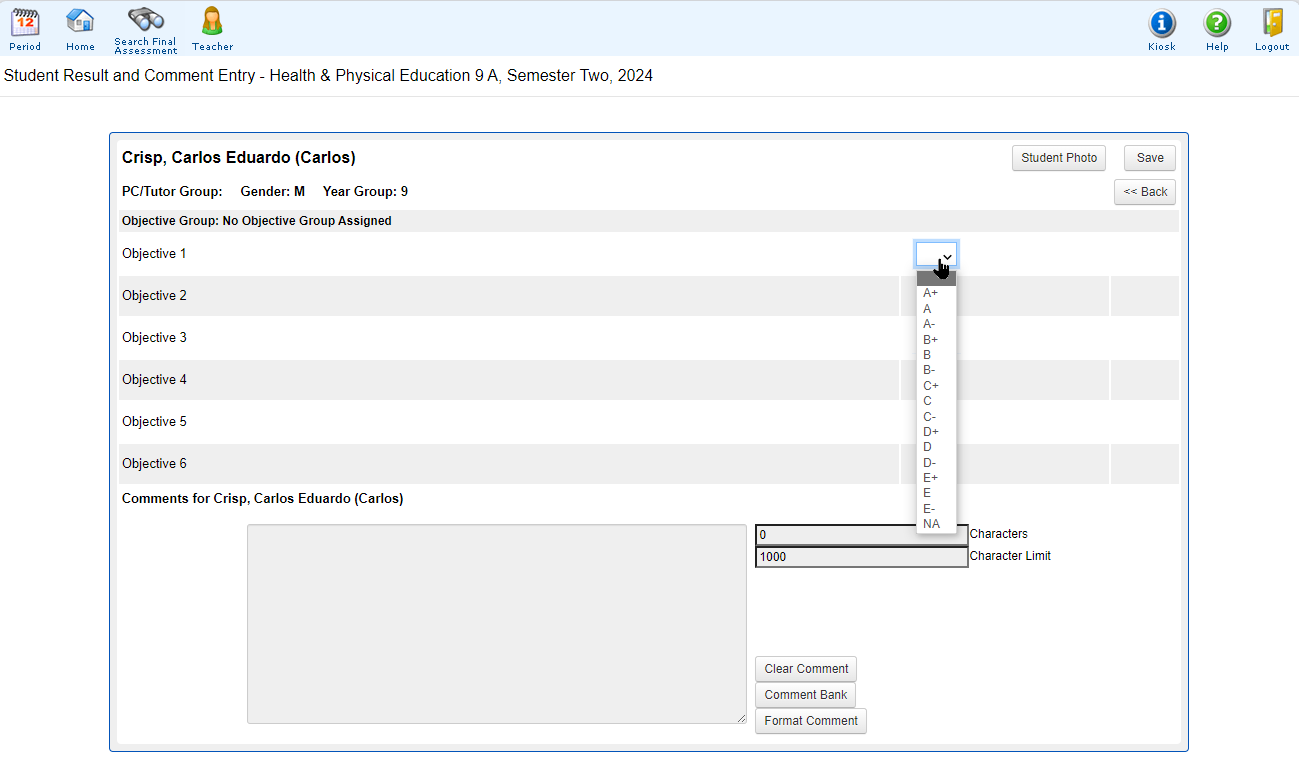Choose grade D+ from the list

(931, 432)
